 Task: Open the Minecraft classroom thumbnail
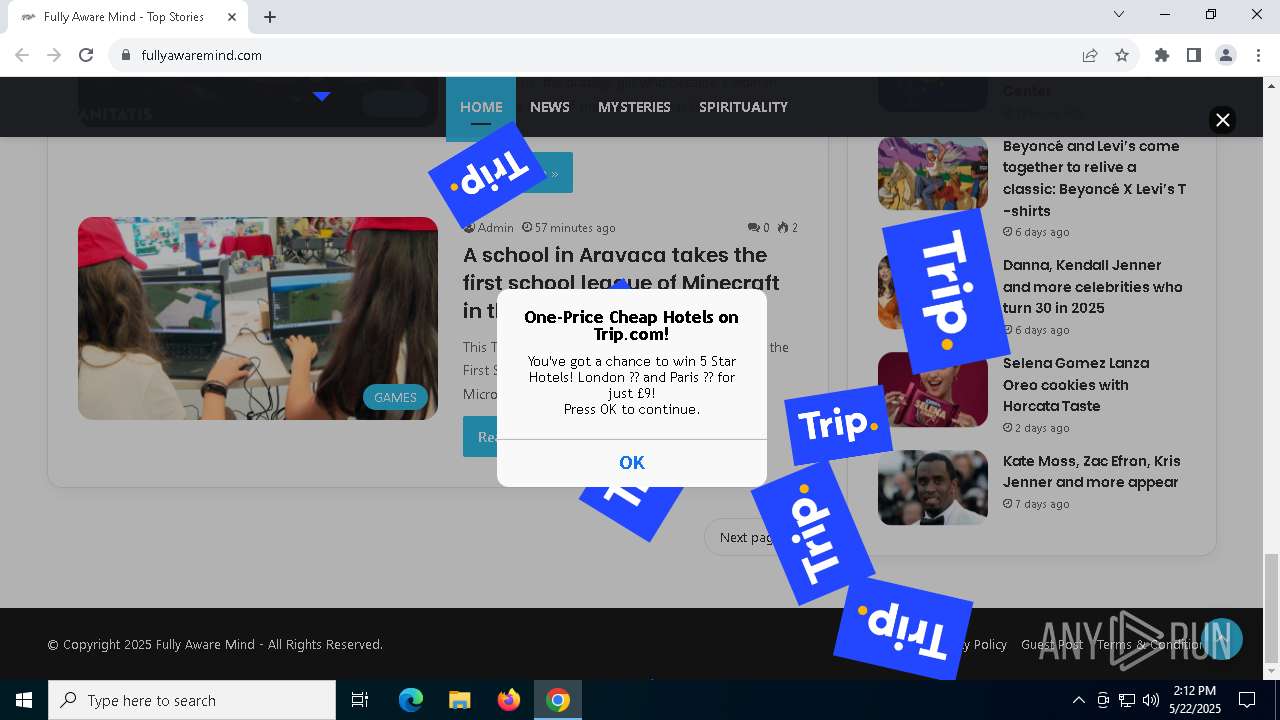tap(258, 318)
